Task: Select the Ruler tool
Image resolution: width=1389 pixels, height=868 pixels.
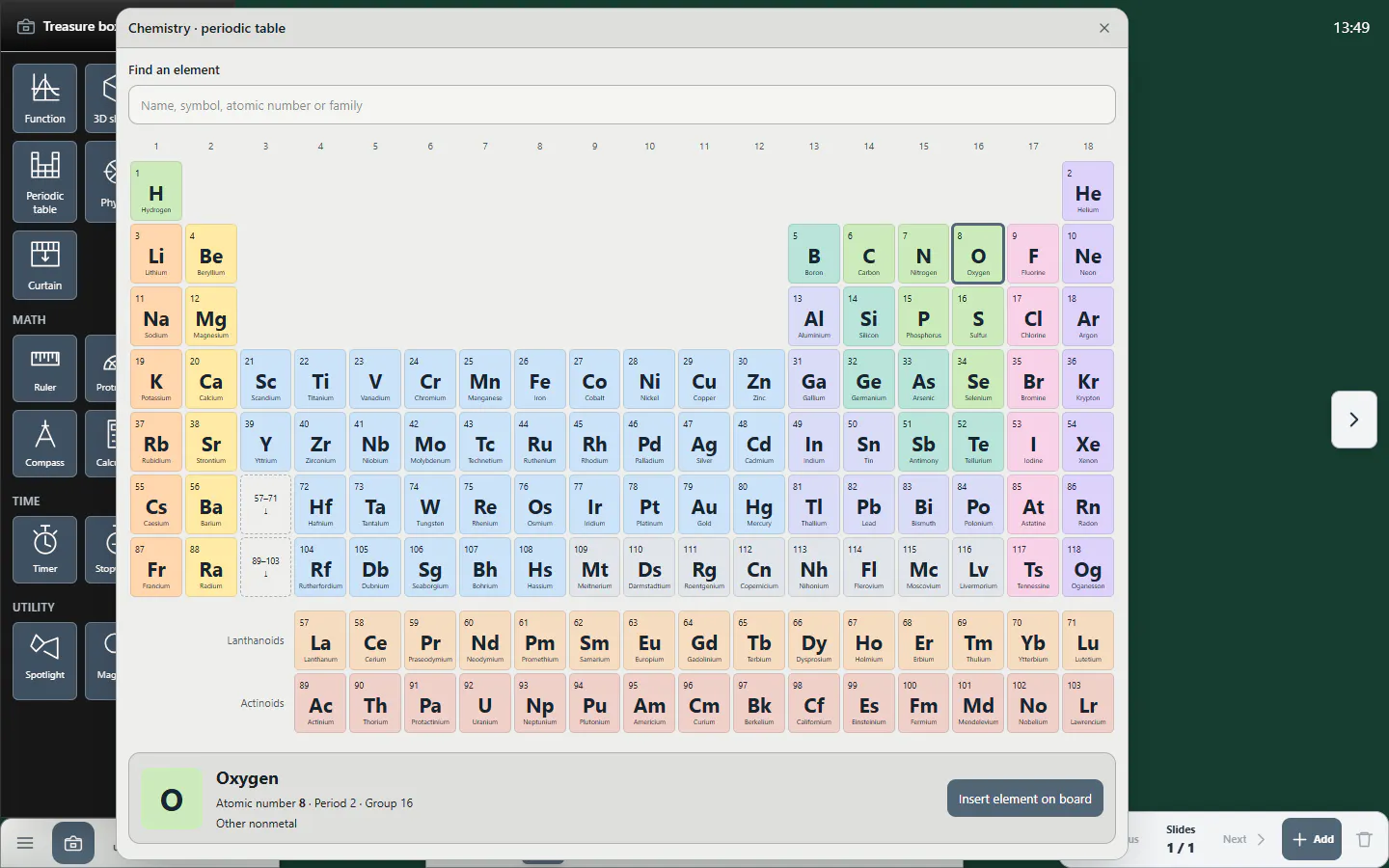Action: click(45, 368)
